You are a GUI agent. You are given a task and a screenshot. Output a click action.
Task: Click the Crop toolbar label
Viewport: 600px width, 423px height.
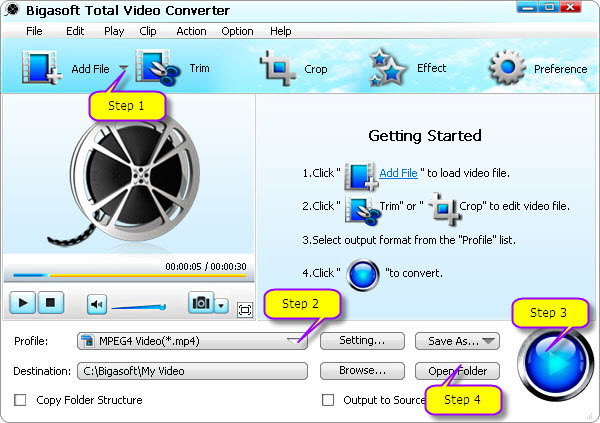[x=315, y=69]
